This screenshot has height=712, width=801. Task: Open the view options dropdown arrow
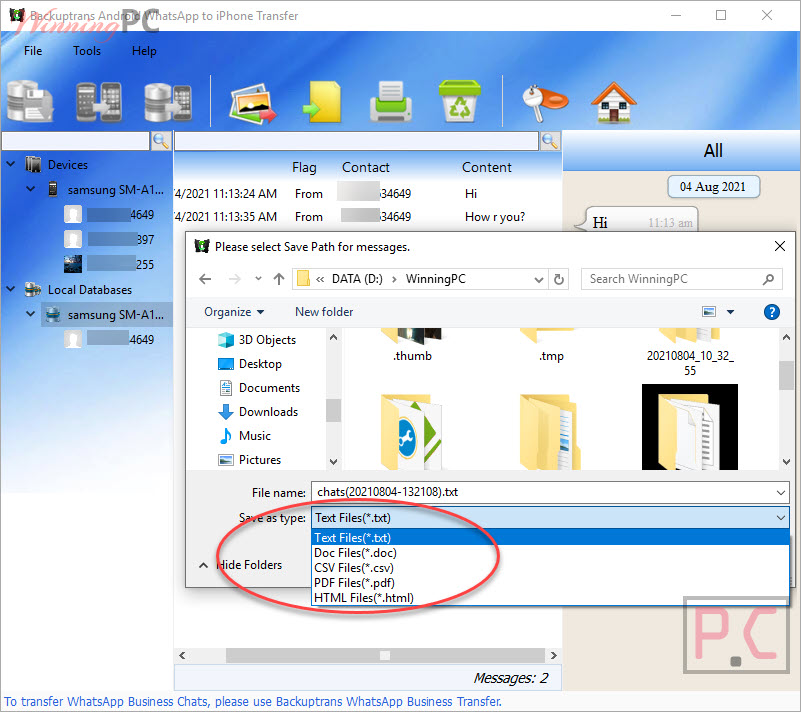(731, 312)
